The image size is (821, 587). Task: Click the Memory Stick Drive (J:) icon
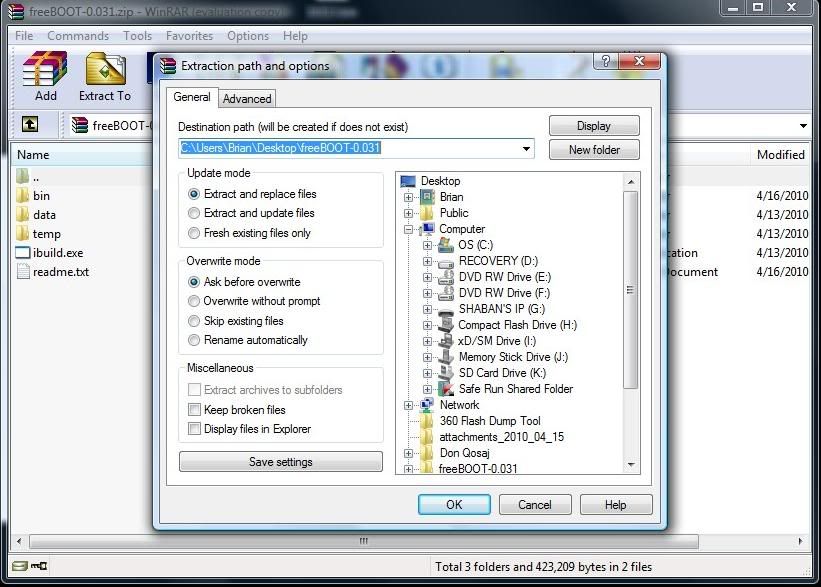pos(446,357)
